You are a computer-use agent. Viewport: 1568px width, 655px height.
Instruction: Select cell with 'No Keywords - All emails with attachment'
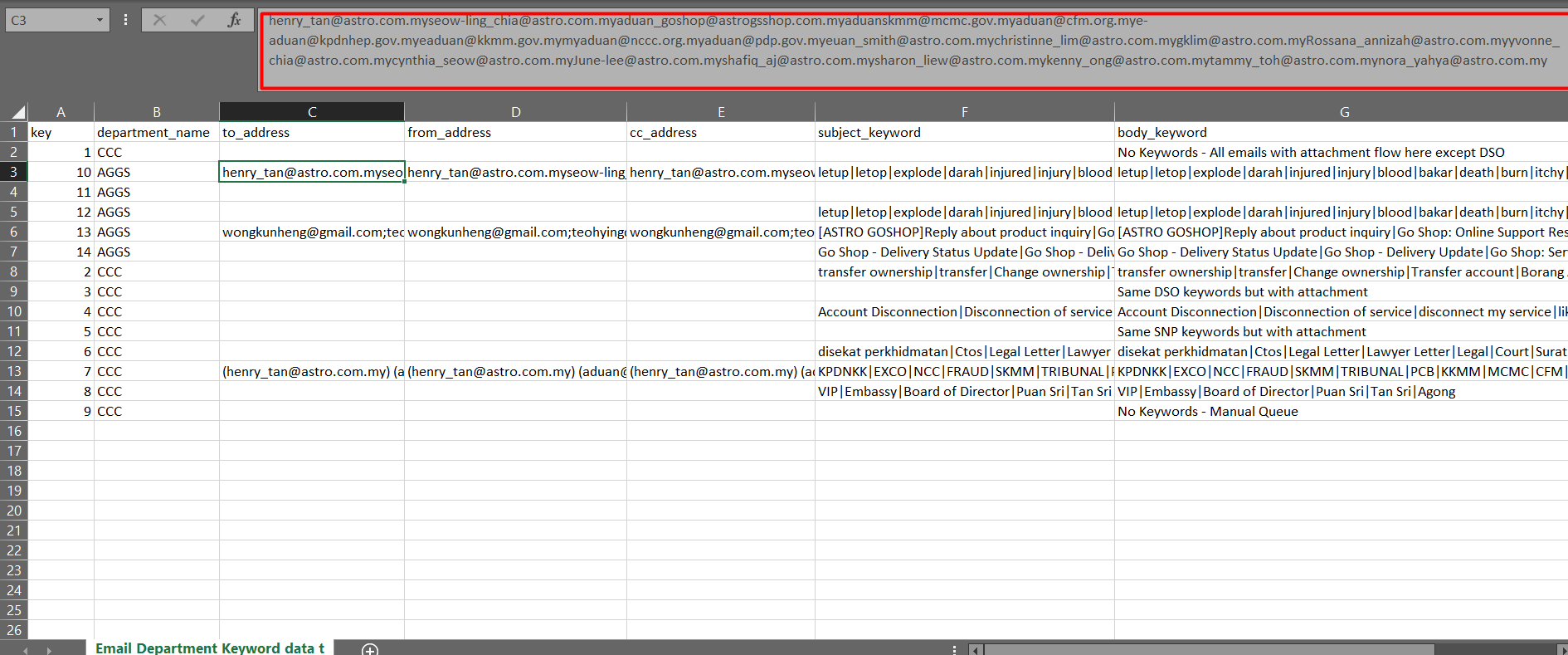point(1342,152)
